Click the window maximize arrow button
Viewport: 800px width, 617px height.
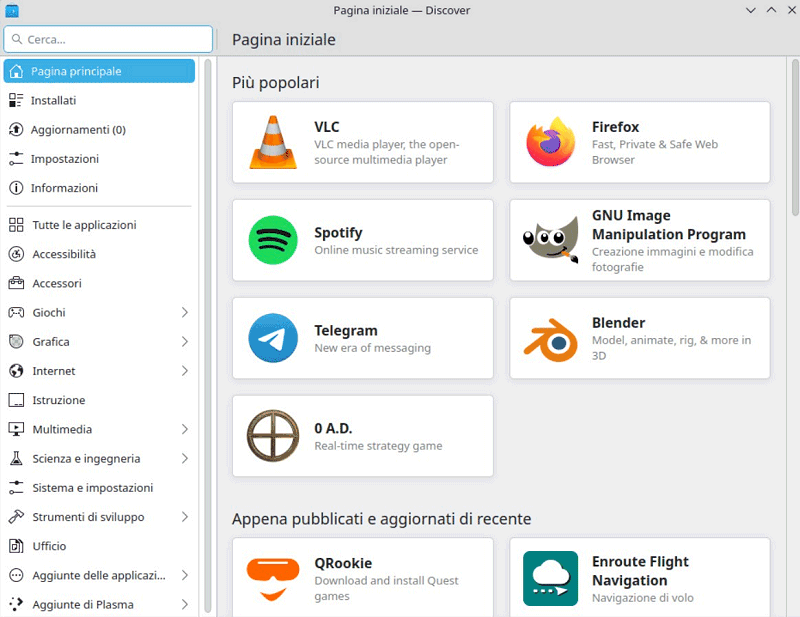click(771, 10)
